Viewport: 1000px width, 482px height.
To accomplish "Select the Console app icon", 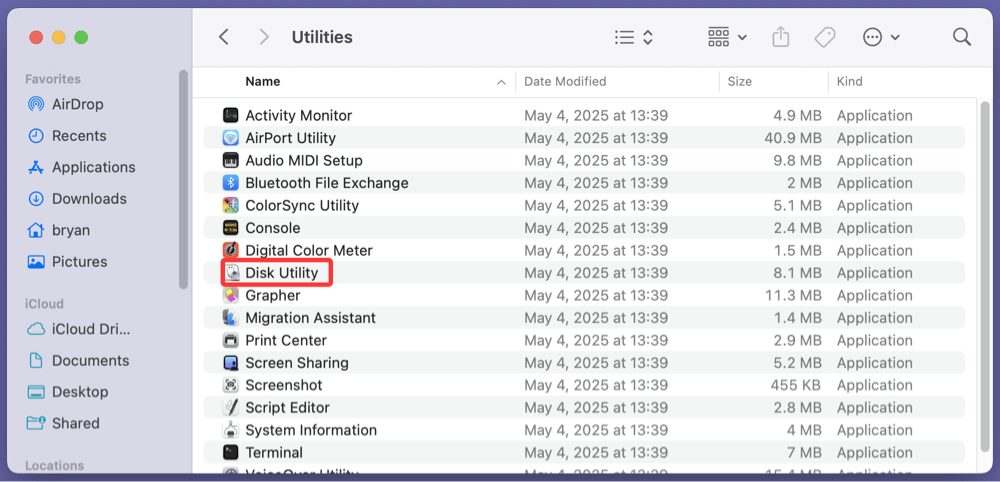I will tap(230, 228).
